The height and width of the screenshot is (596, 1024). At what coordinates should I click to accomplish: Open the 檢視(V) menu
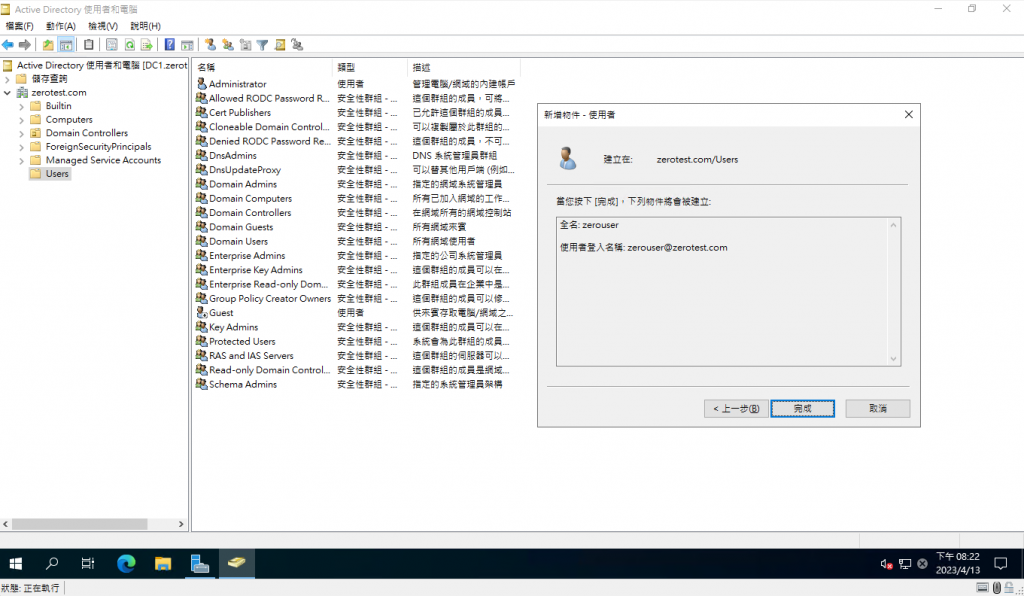[103, 26]
